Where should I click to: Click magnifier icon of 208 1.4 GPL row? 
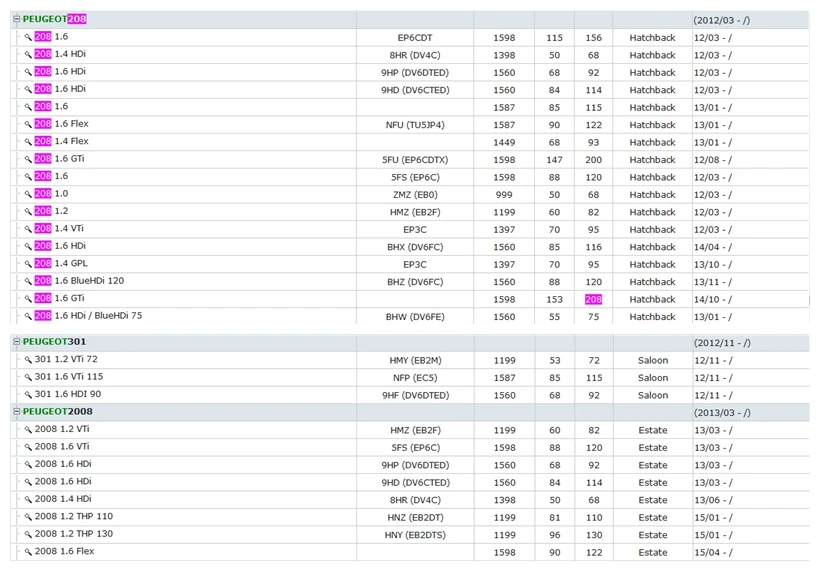pyautogui.click(x=28, y=264)
